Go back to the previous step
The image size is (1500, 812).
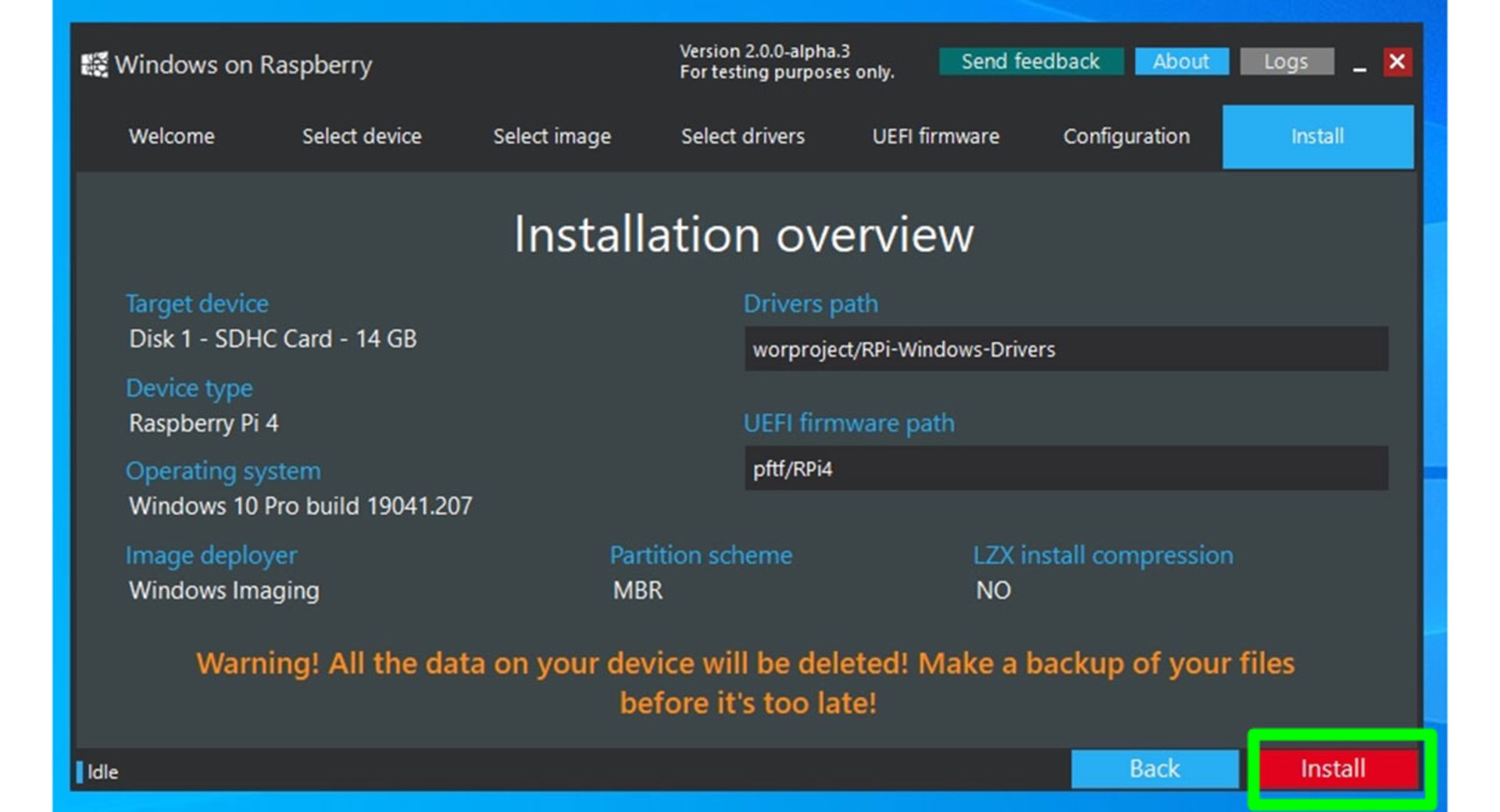click(1154, 769)
